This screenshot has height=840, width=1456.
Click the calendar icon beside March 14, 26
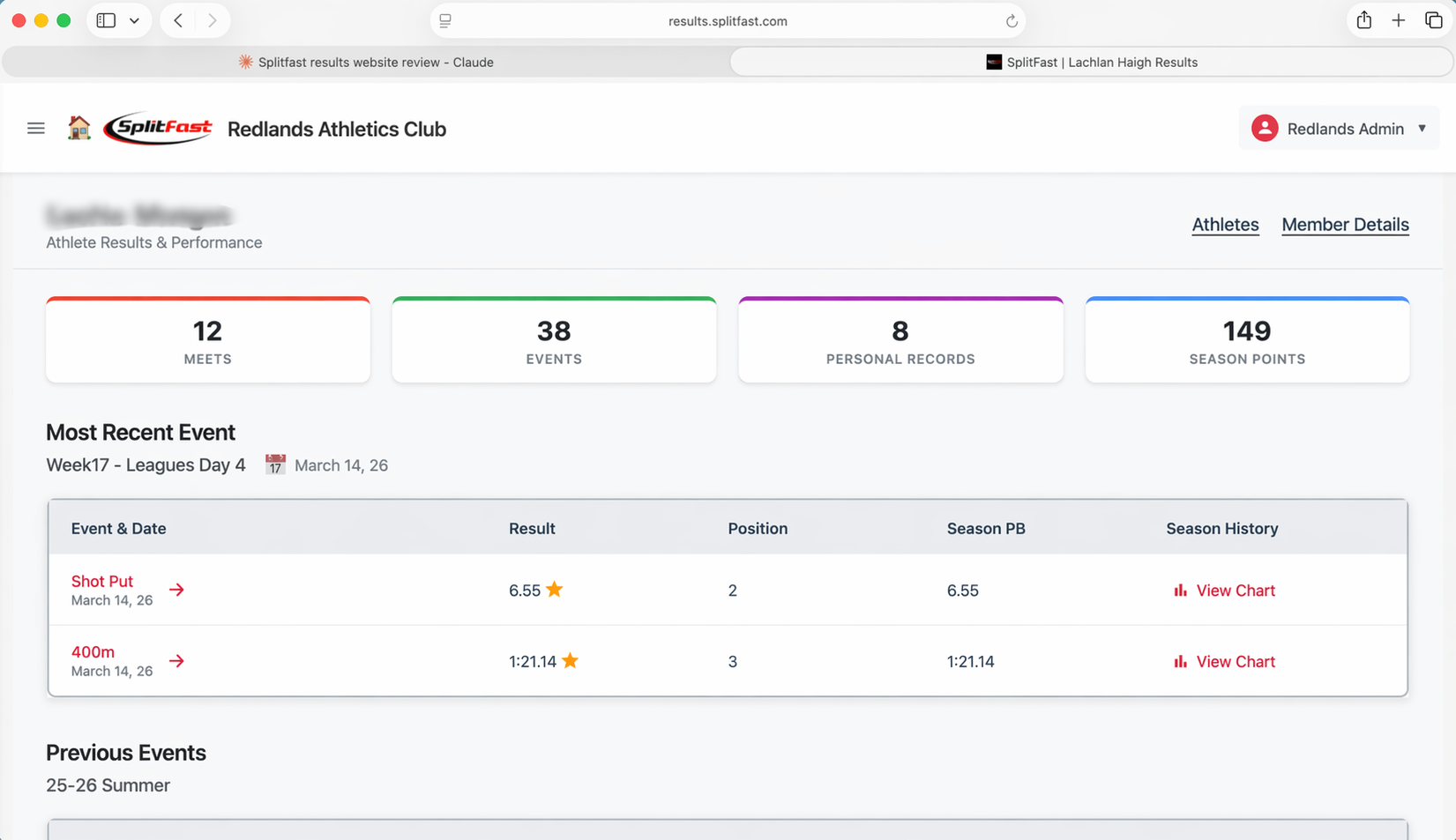tap(274, 464)
